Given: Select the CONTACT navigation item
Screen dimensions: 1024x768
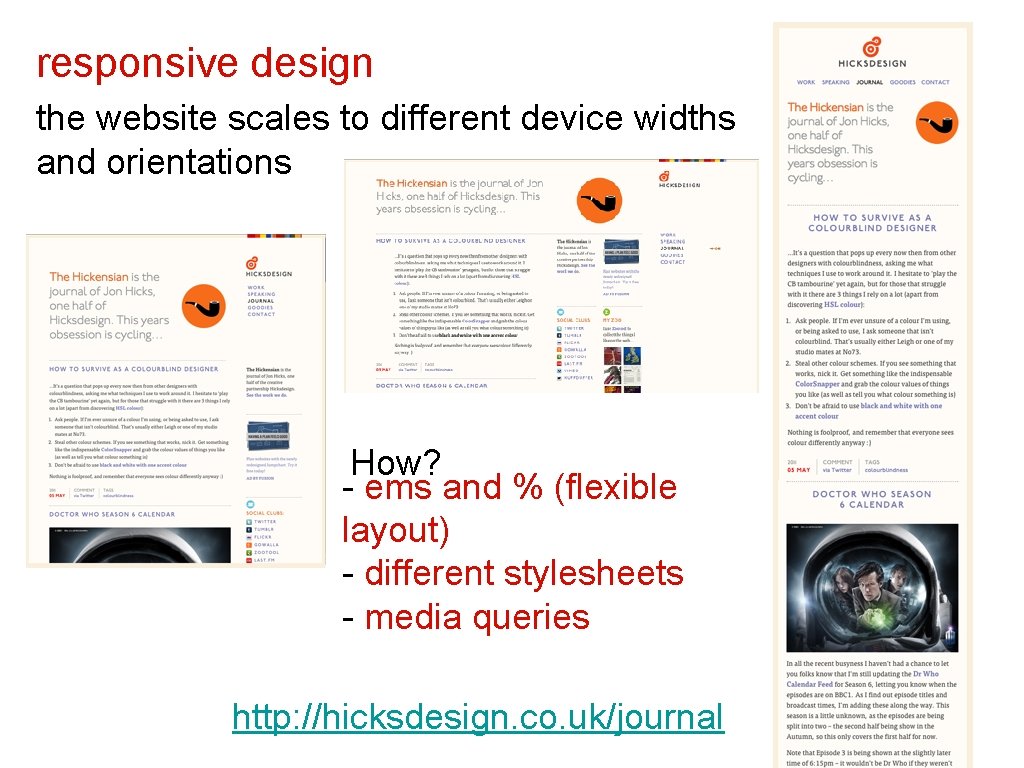Looking at the screenshot, I should [x=936, y=82].
